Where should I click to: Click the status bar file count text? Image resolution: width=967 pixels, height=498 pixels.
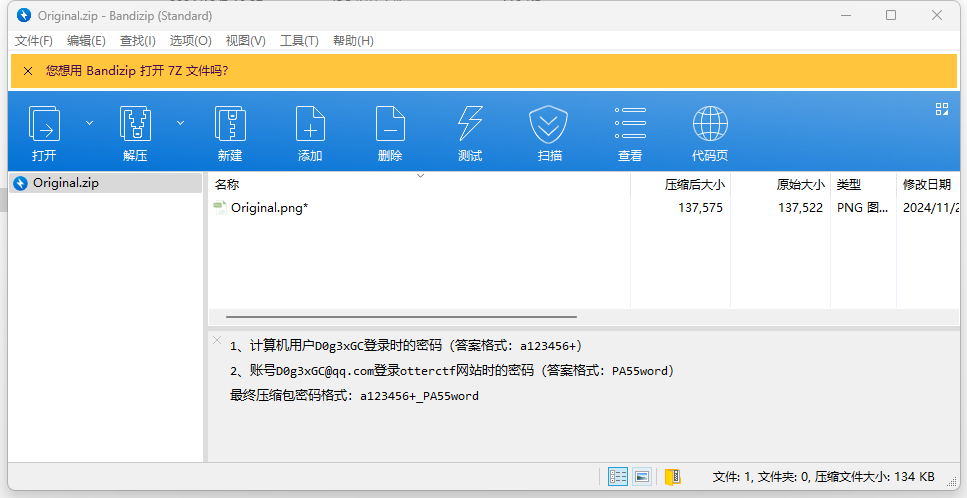[x=823, y=476]
